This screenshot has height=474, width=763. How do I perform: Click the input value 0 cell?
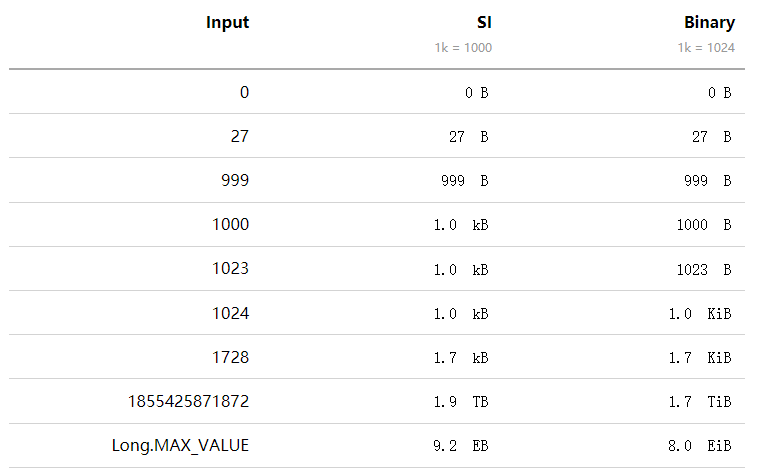[244, 92]
